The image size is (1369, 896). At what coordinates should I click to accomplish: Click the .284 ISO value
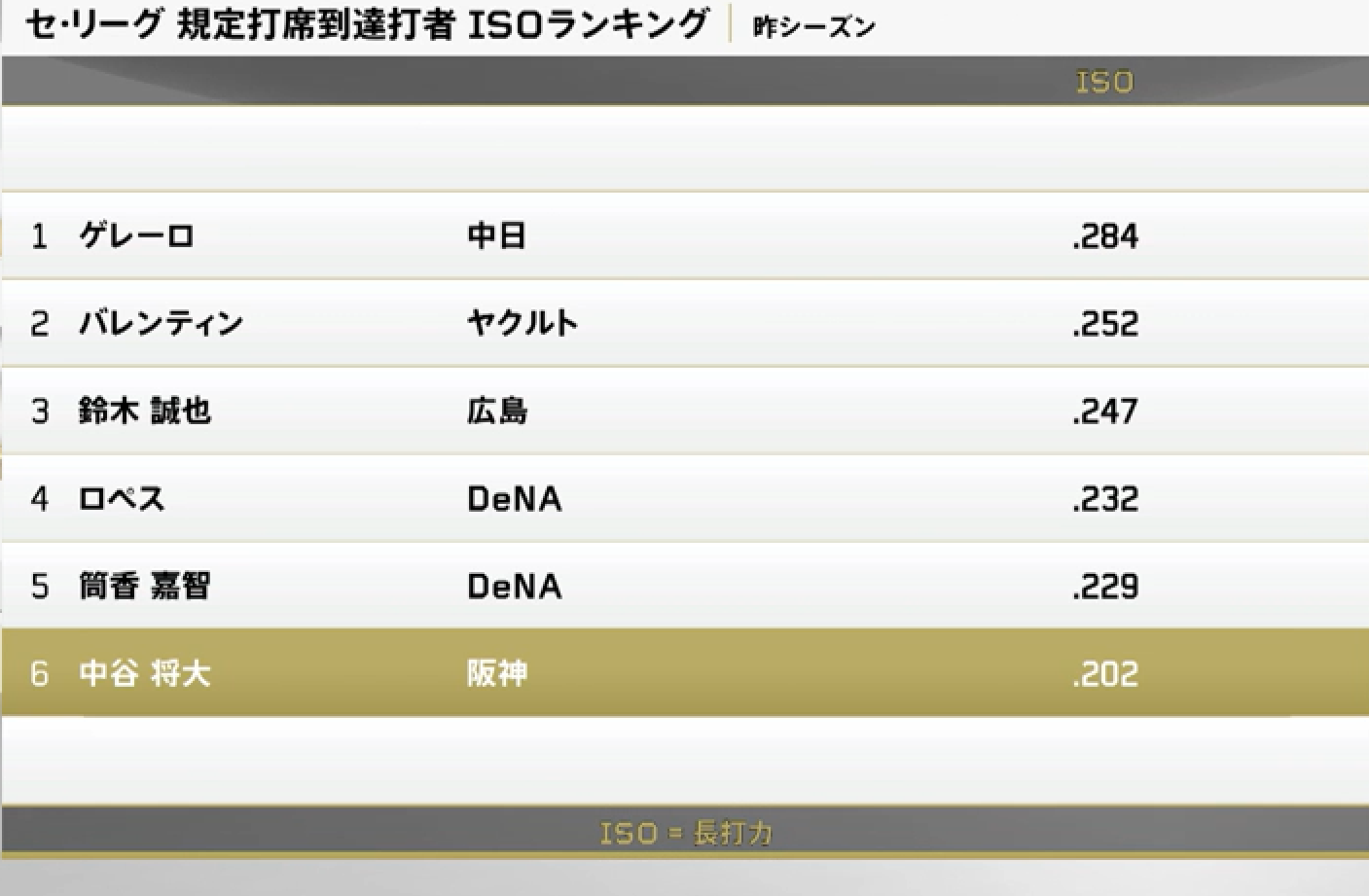tap(1105, 236)
